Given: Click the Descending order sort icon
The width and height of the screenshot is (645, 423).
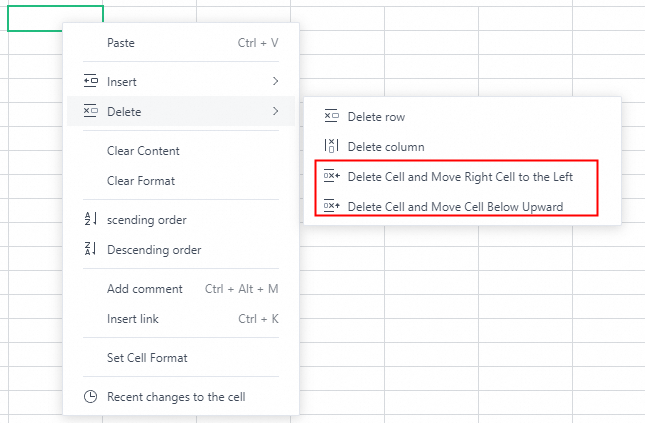Looking at the screenshot, I should tap(90, 249).
